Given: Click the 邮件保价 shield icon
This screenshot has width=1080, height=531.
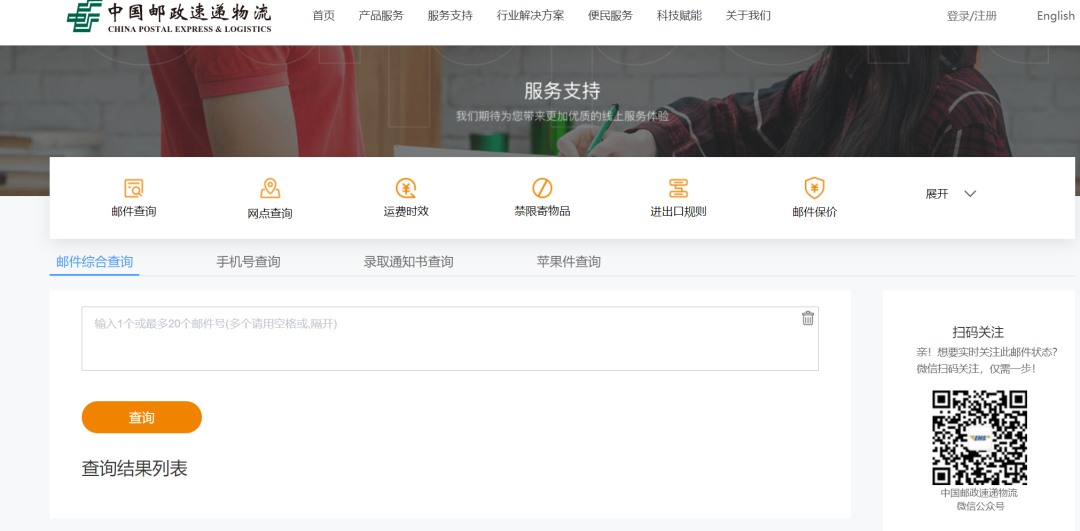Looking at the screenshot, I should pyautogui.click(x=814, y=188).
